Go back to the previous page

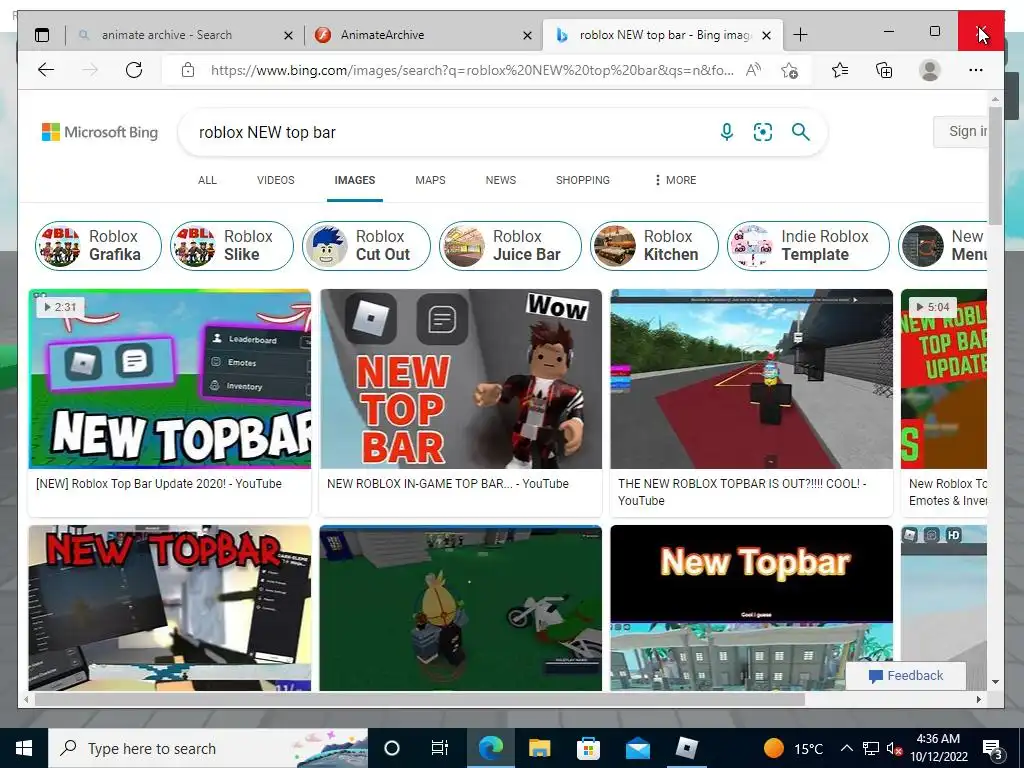pyautogui.click(x=46, y=70)
